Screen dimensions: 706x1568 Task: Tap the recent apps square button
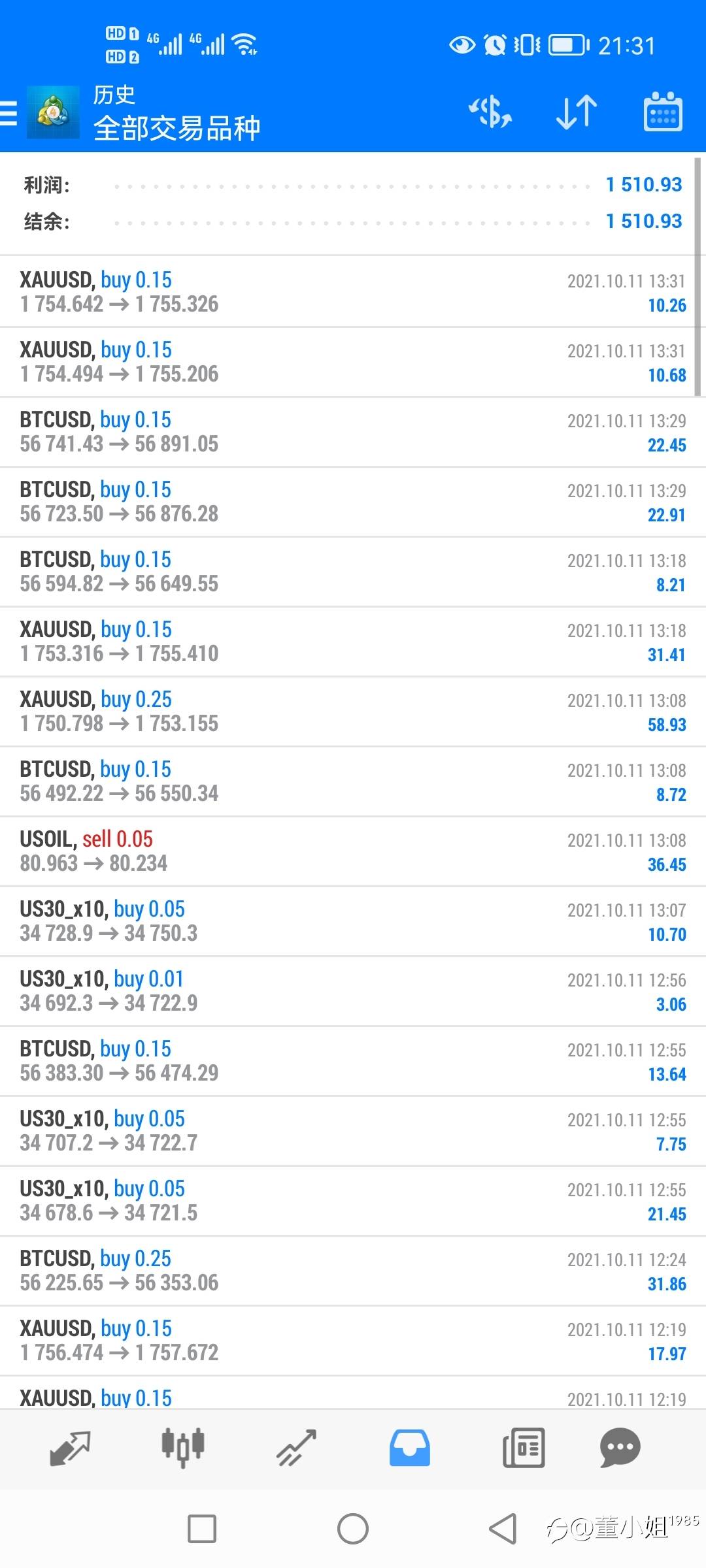pos(202,1529)
